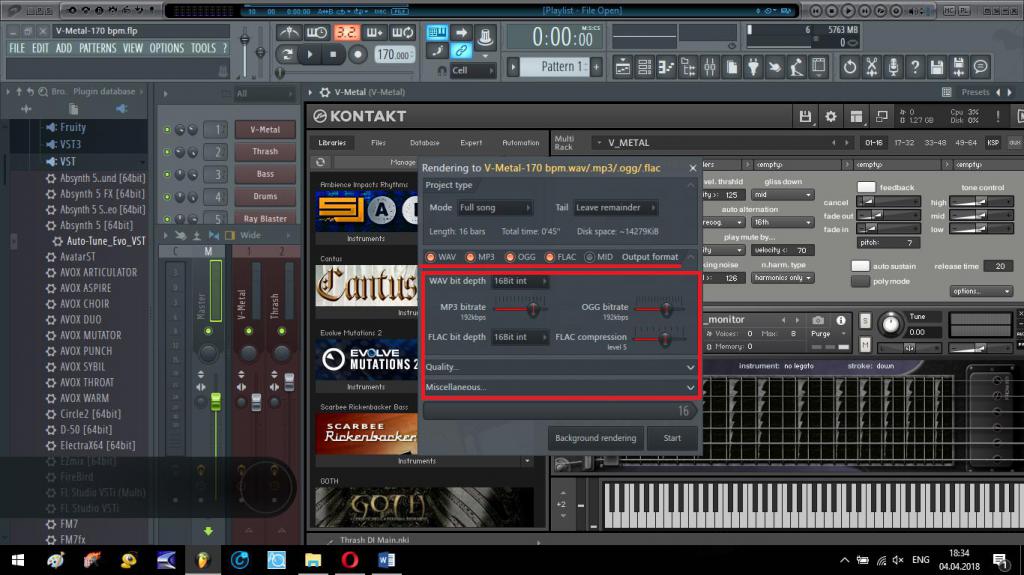Click the scissors cut tool icon
The width and height of the screenshot is (1024, 575).
coord(871,67)
